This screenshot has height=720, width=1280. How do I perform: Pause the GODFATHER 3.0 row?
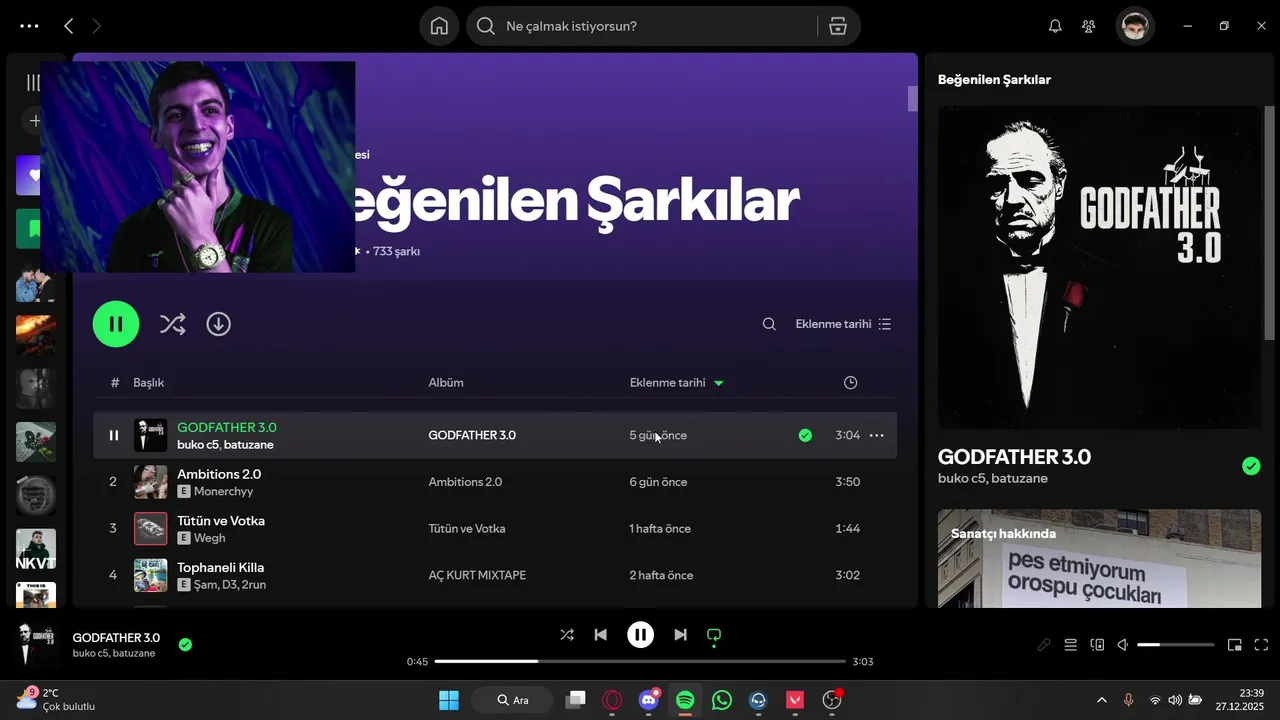point(114,435)
